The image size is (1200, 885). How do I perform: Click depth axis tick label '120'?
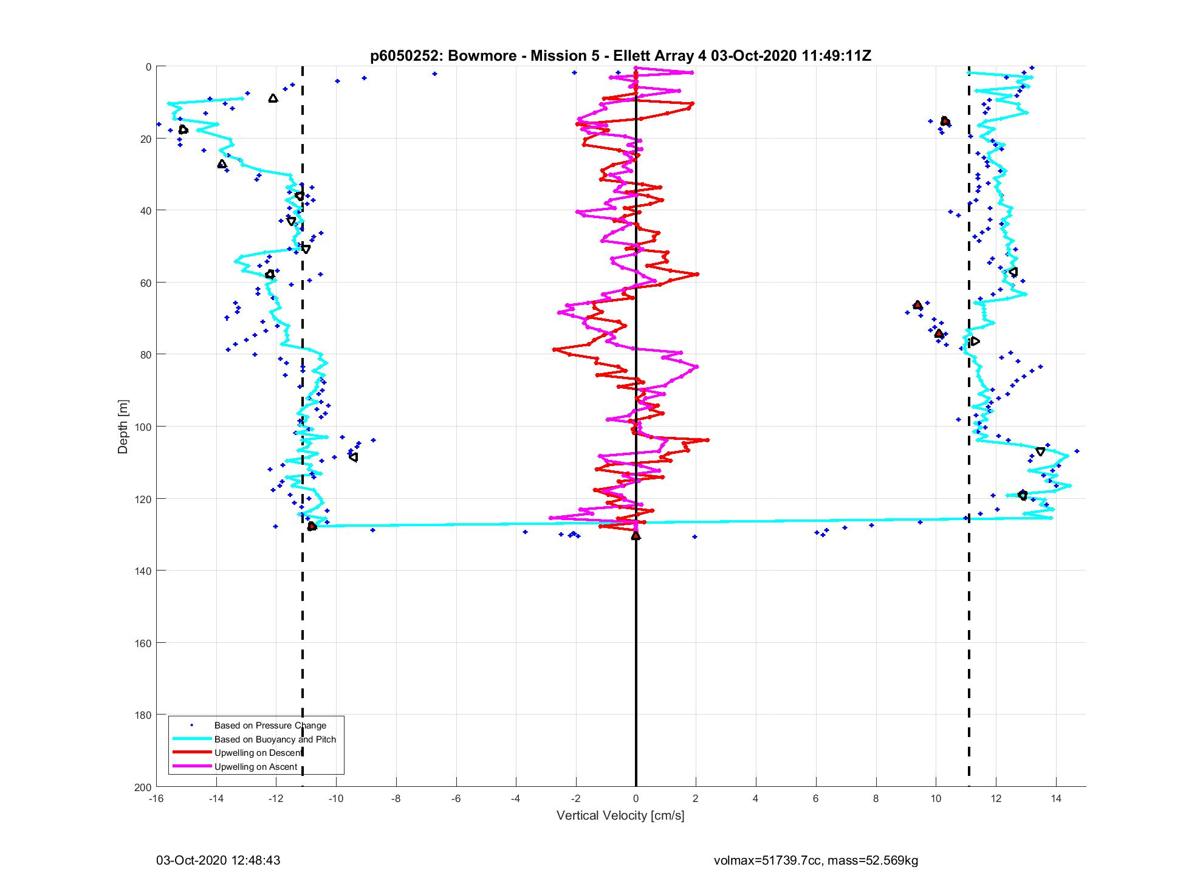[x=141, y=499]
